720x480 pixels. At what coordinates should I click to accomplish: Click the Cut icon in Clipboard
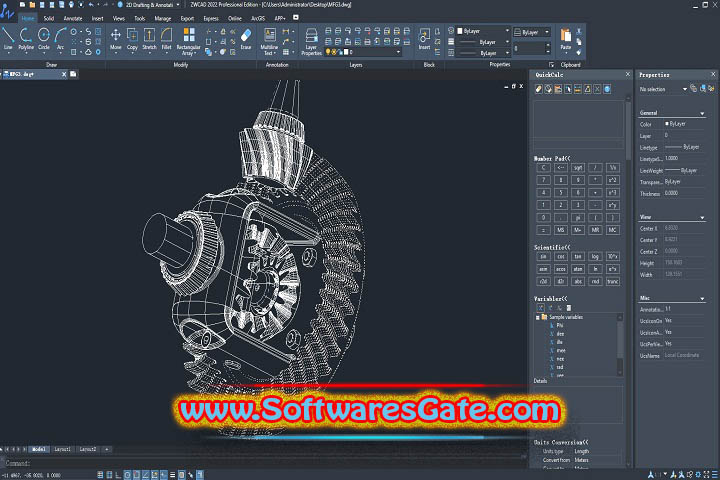[x=579, y=31]
